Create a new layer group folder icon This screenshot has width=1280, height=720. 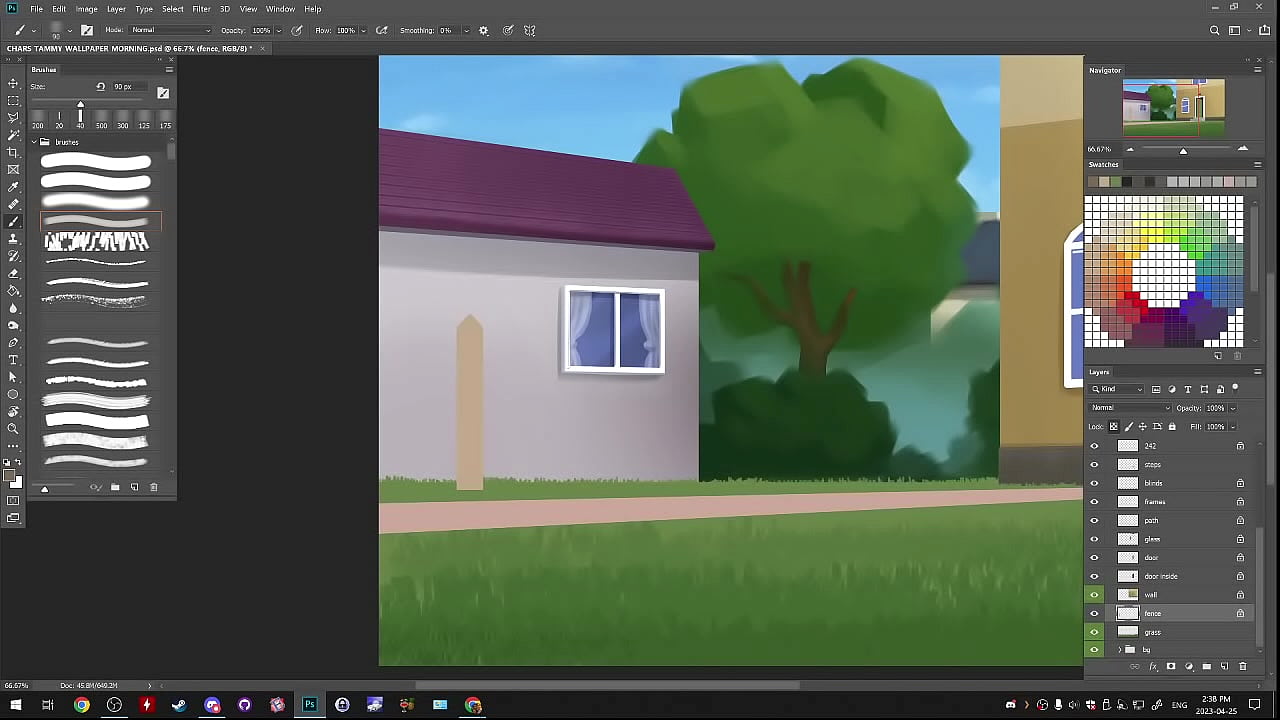(1207, 666)
